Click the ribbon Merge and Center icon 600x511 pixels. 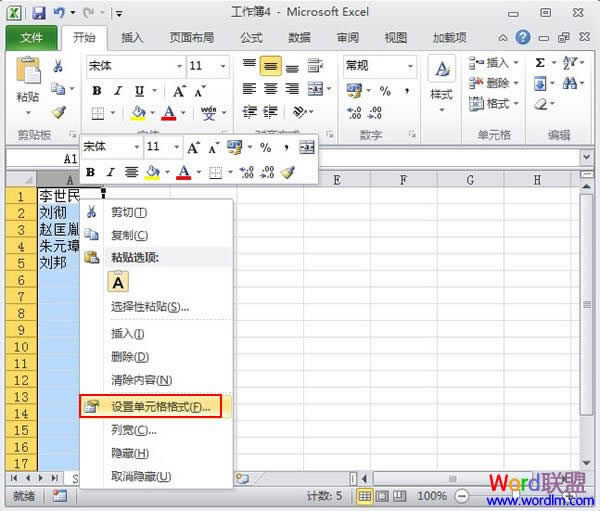(315, 89)
